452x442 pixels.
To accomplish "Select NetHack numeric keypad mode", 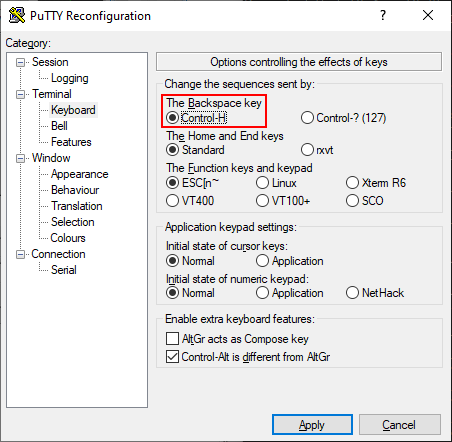I will click(375, 293).
